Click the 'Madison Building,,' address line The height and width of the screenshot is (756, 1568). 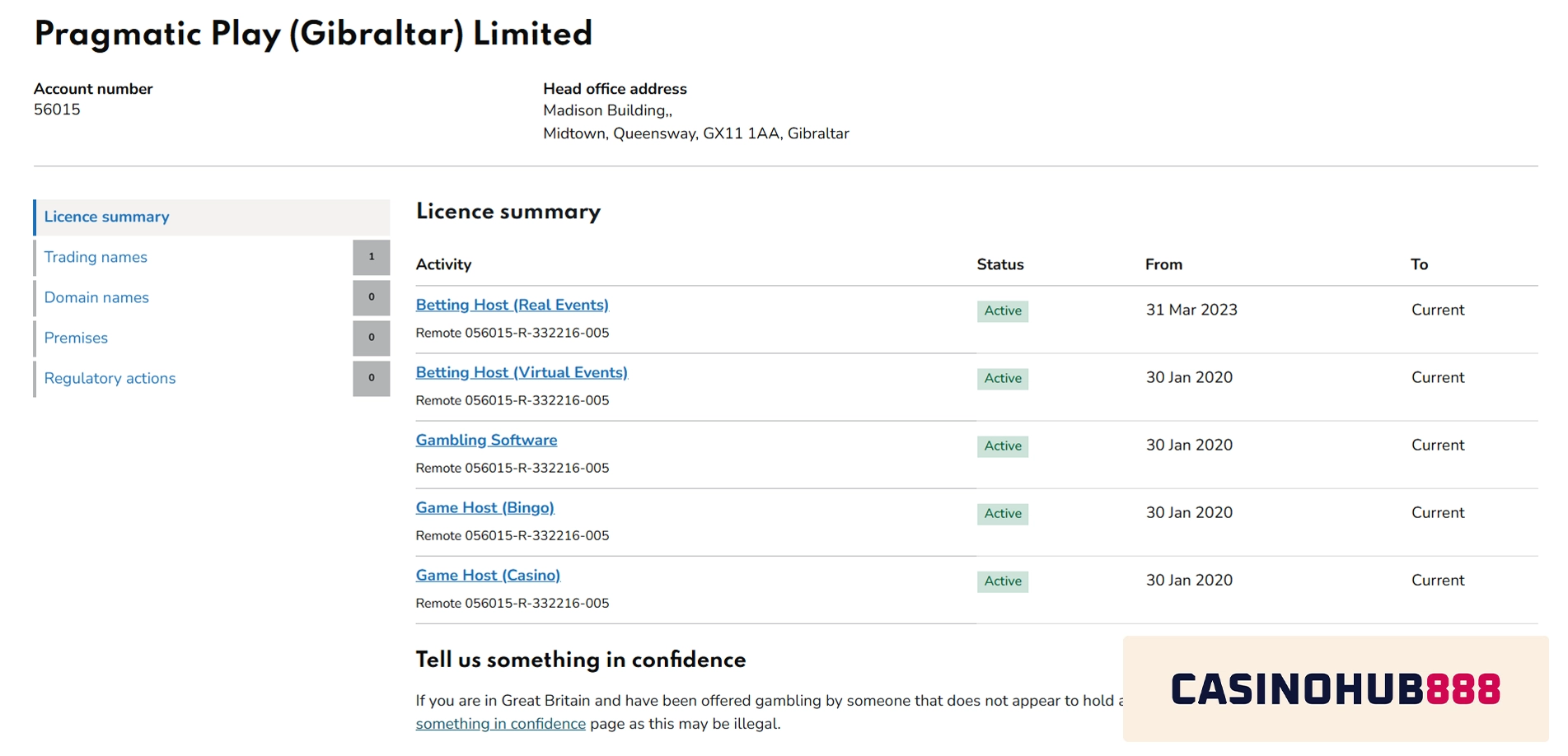(x=607, y=110)
